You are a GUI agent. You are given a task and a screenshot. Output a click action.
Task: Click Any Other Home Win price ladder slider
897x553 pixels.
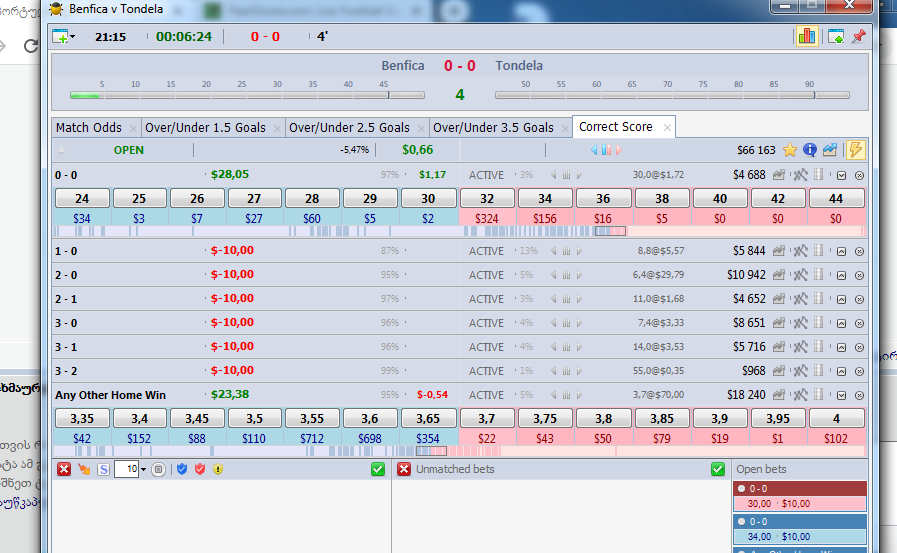pyautogui.click(x=431, y=451)
